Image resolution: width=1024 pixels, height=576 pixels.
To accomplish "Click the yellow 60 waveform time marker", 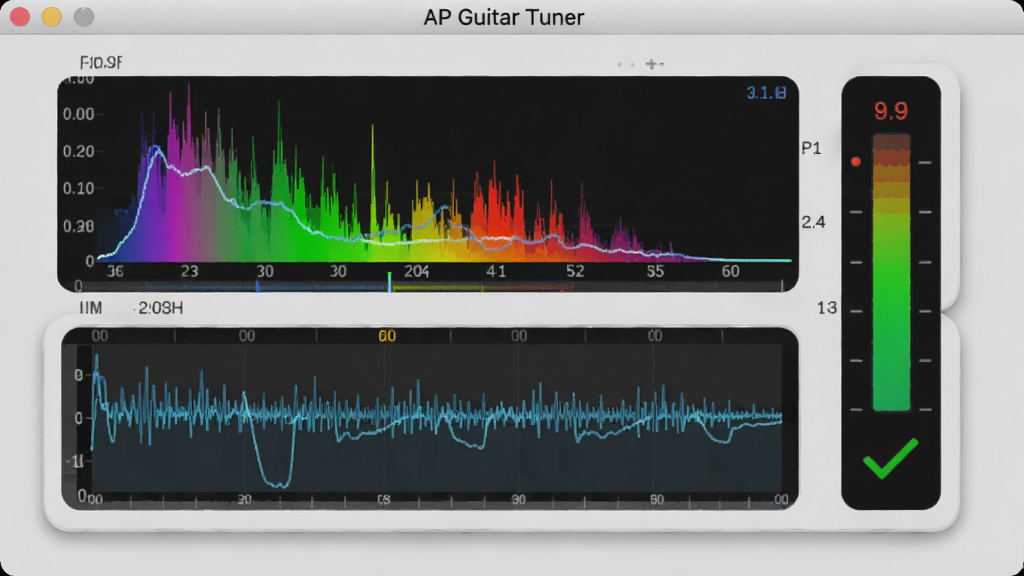I will point(387,336).
